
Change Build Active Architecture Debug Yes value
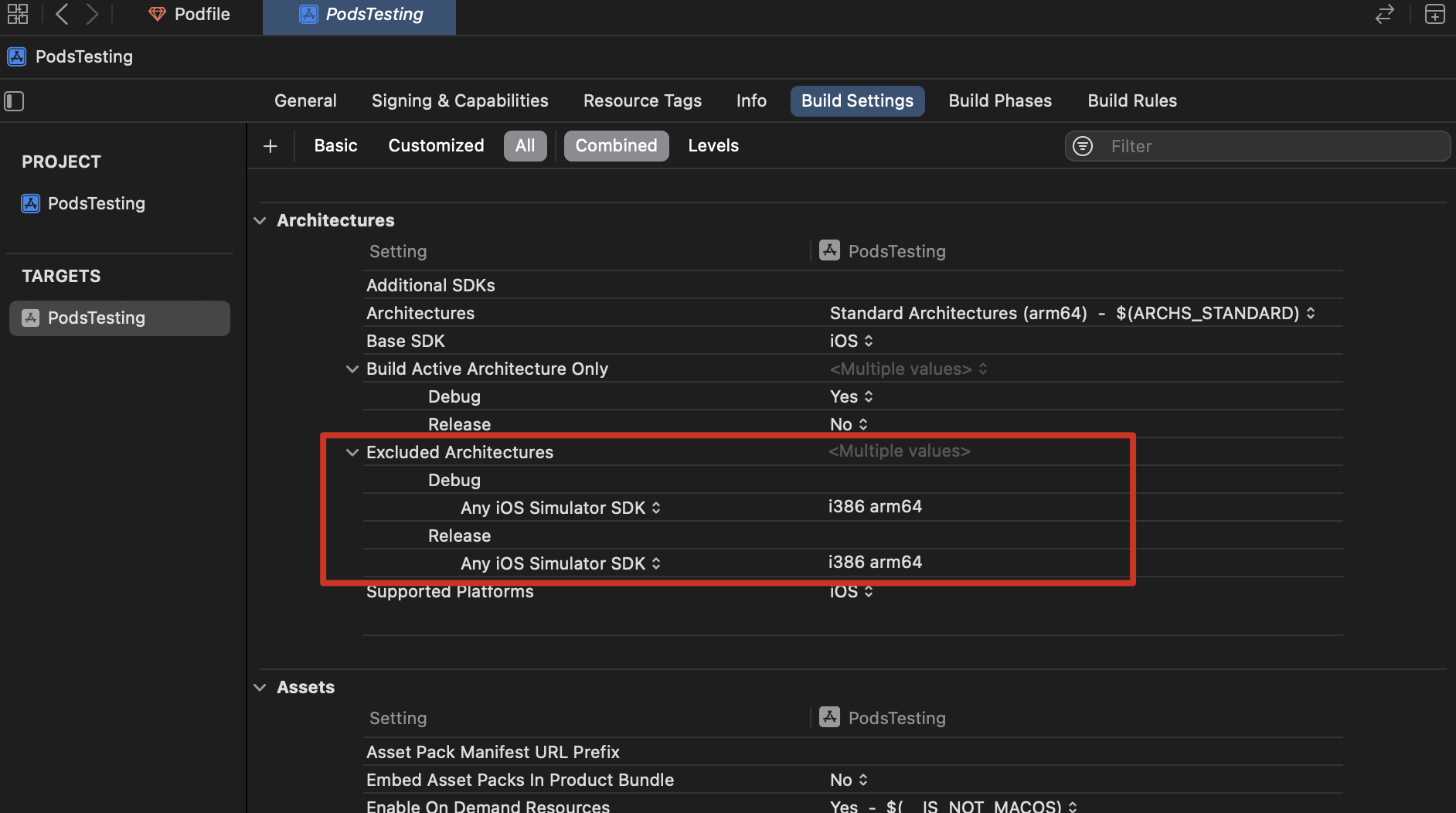tap(852, 396)
